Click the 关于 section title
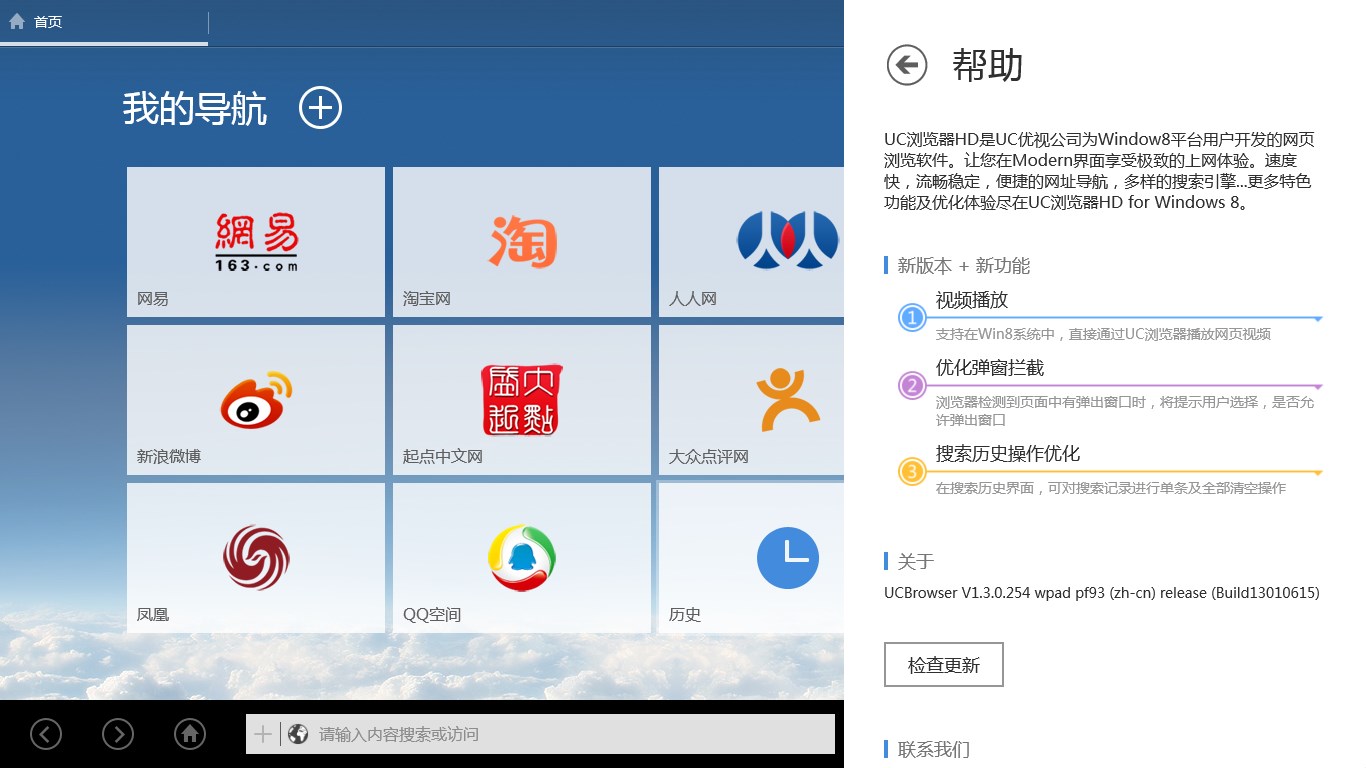The image size is (1366, 768). (x=915, y=562)
